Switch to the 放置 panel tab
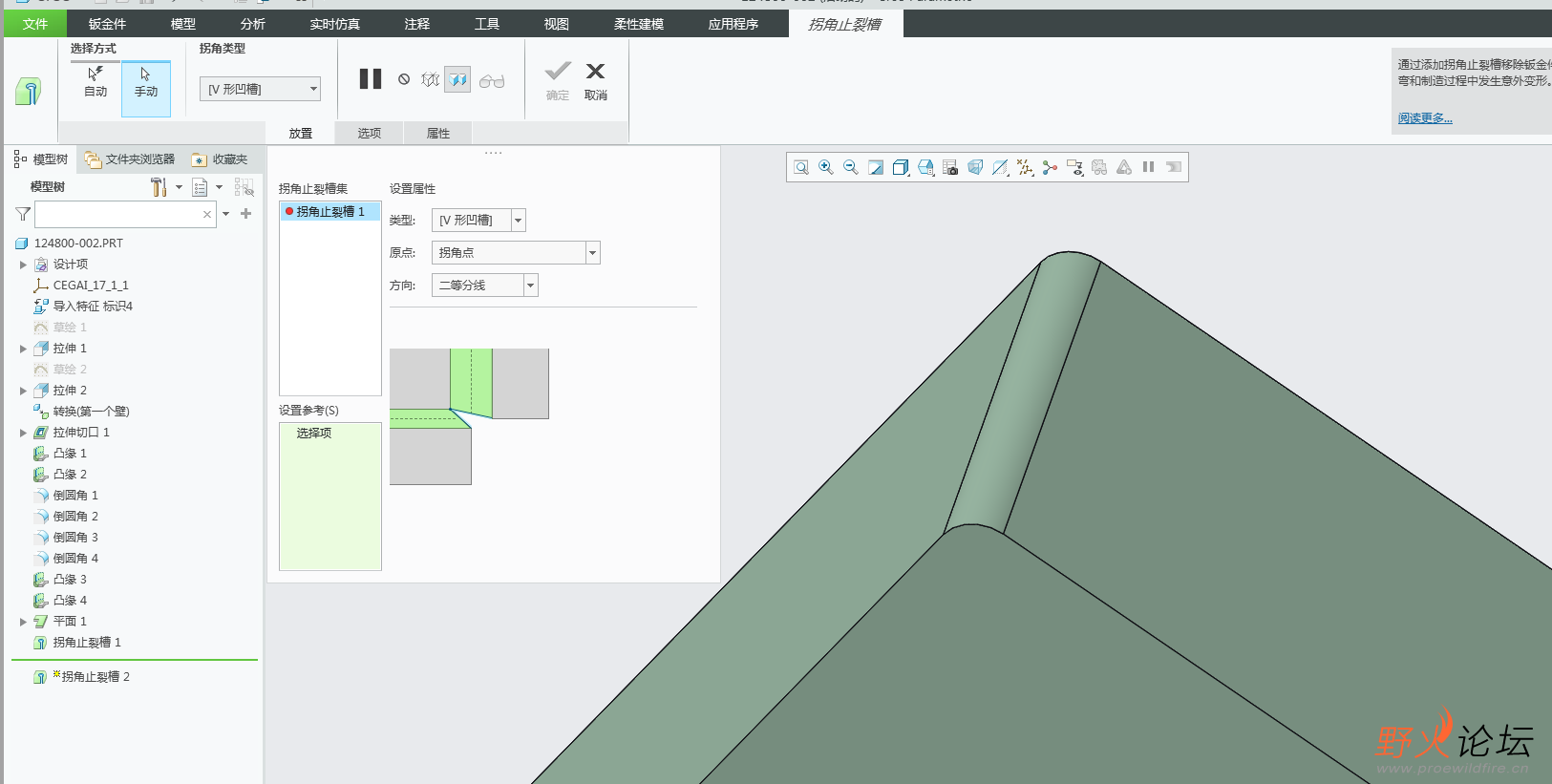 [x=301, y=134]
